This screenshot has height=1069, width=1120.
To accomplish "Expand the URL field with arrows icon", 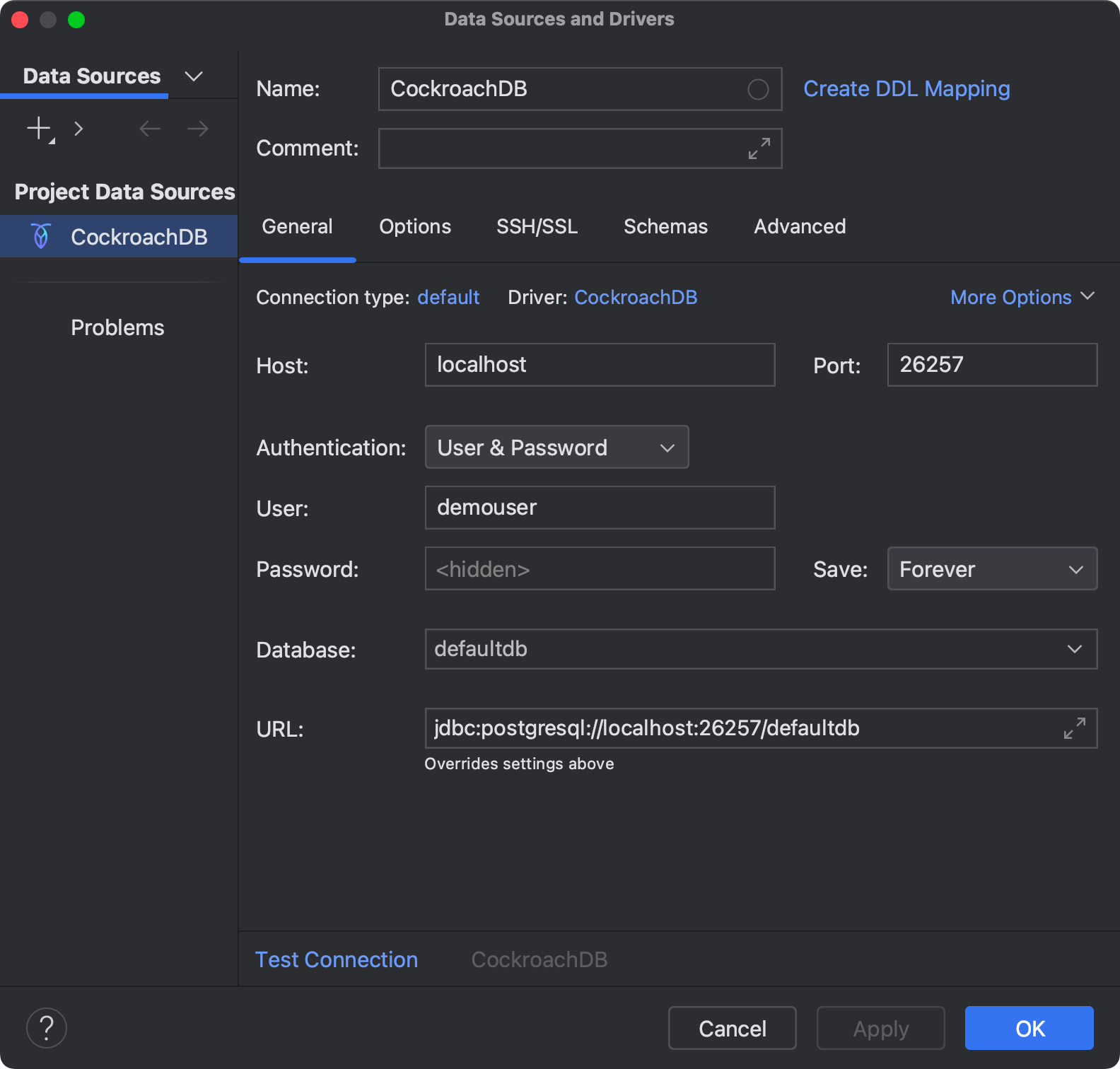I will point(1075,728).
